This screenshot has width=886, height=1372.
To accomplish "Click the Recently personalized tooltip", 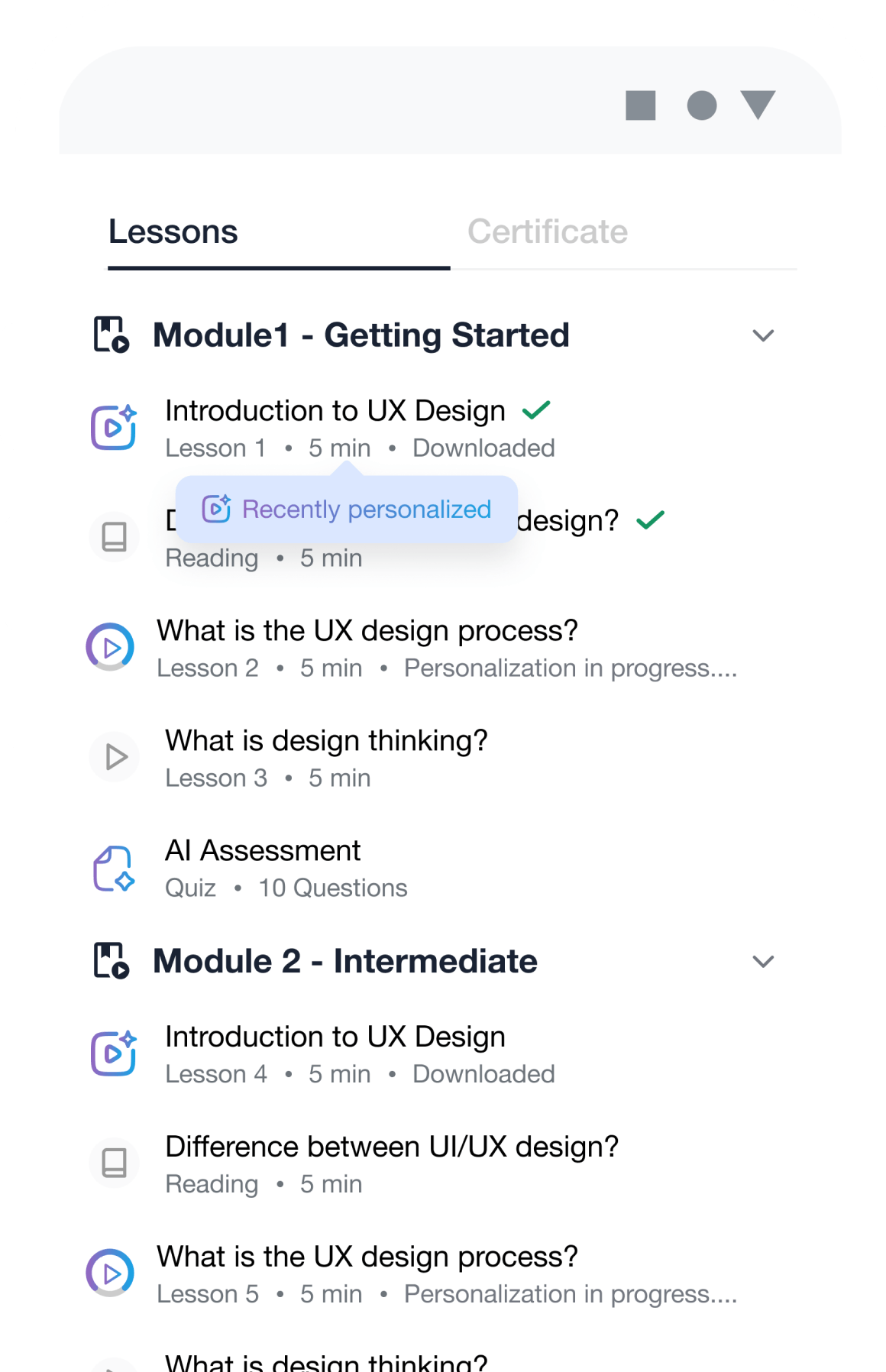I will [x=347, y=510].
